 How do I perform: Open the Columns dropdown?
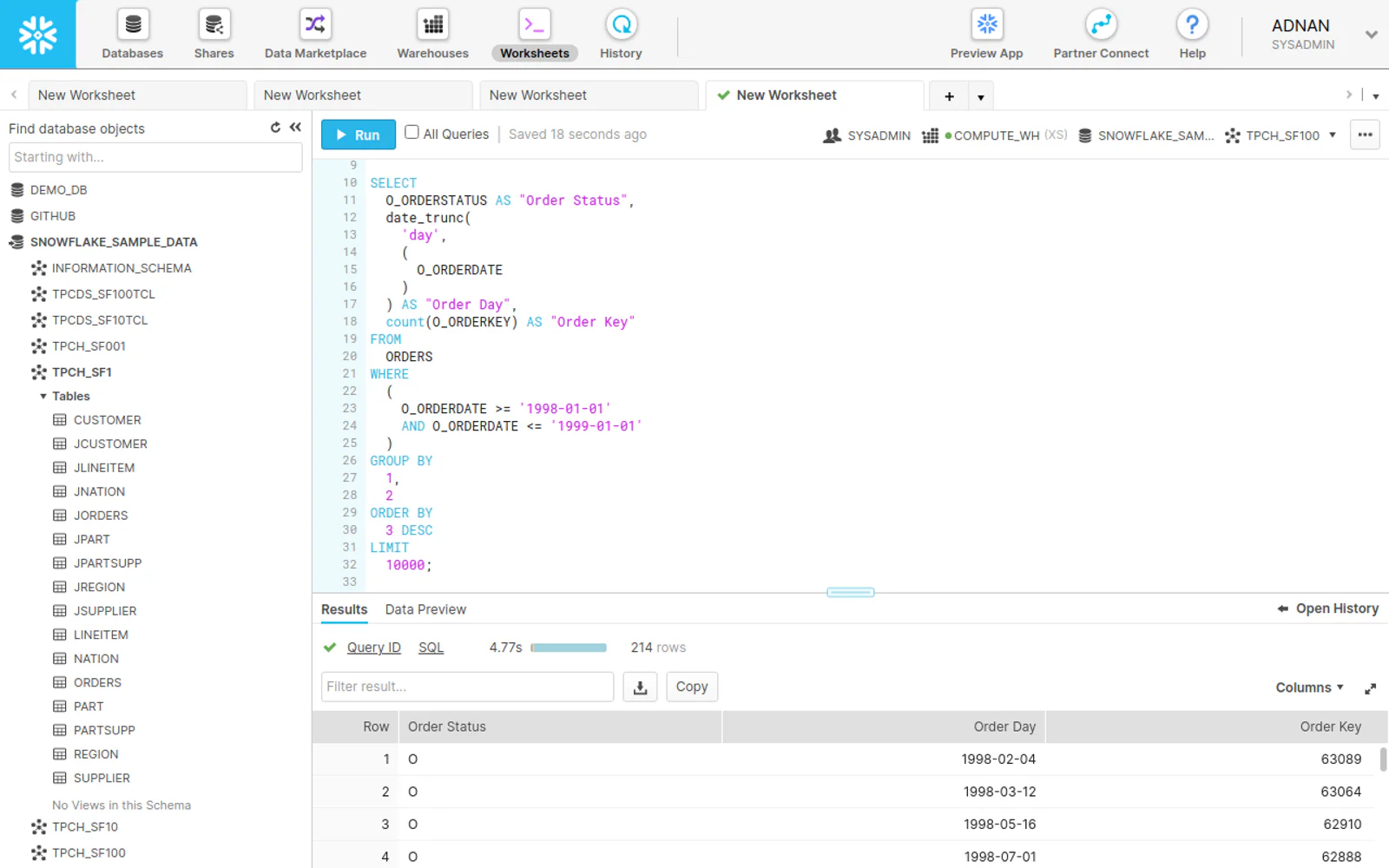pyautogui.click(x=1309, y=687)
